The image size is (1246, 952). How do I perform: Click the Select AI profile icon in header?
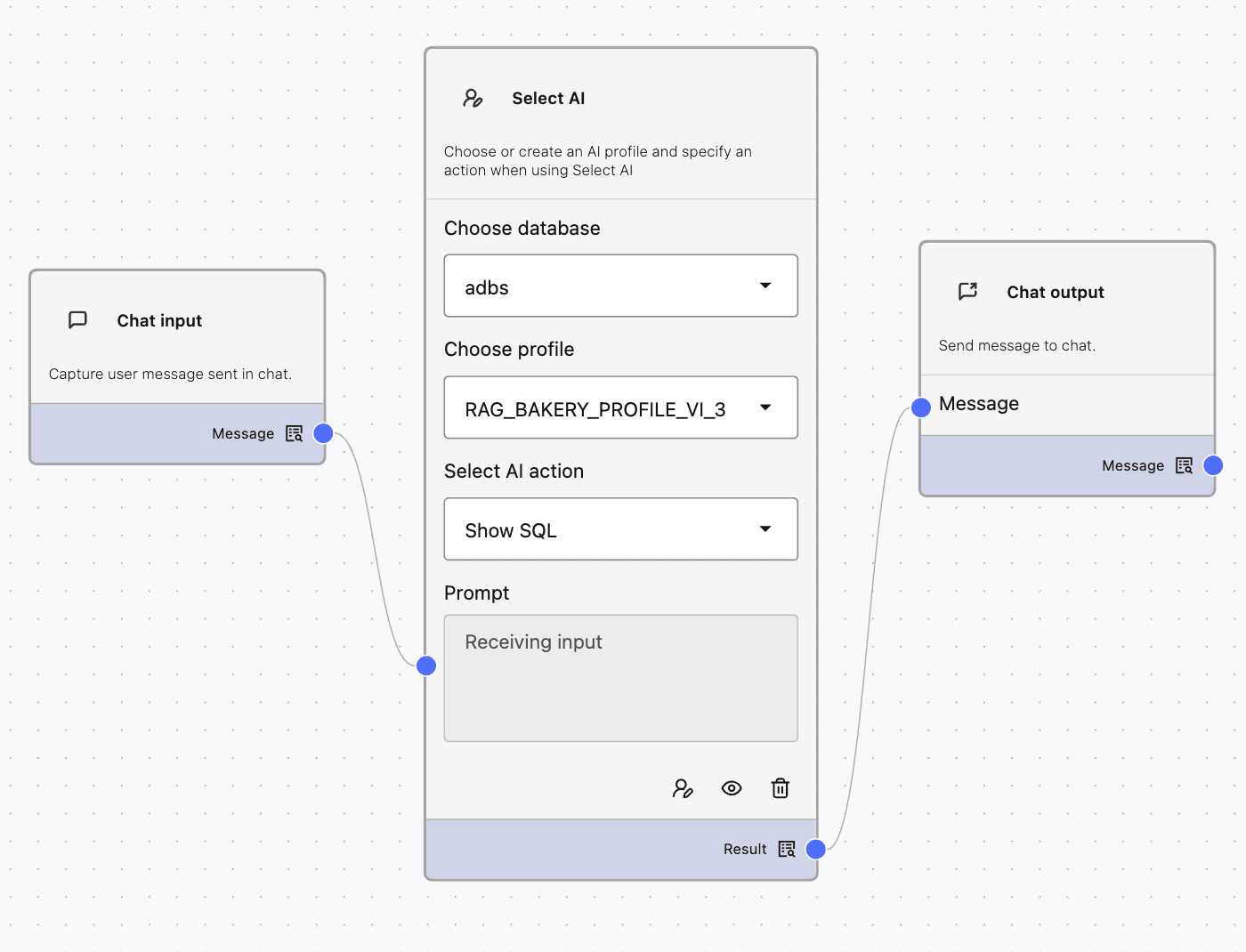(x=473, y=98)
